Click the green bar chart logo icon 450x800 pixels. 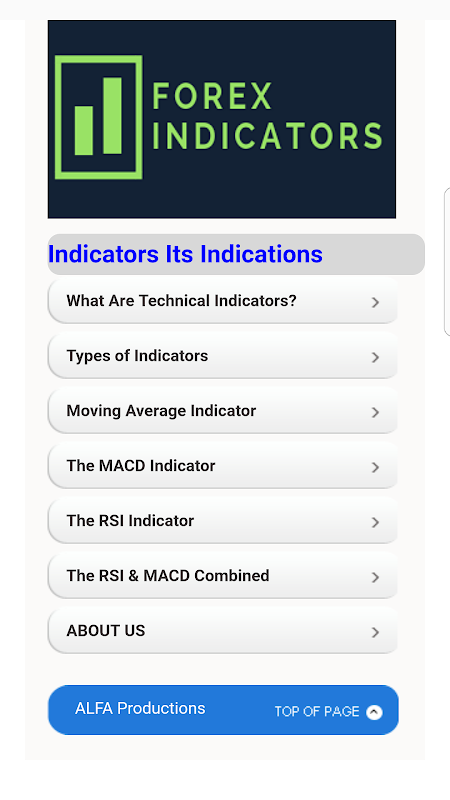[98, 117]
